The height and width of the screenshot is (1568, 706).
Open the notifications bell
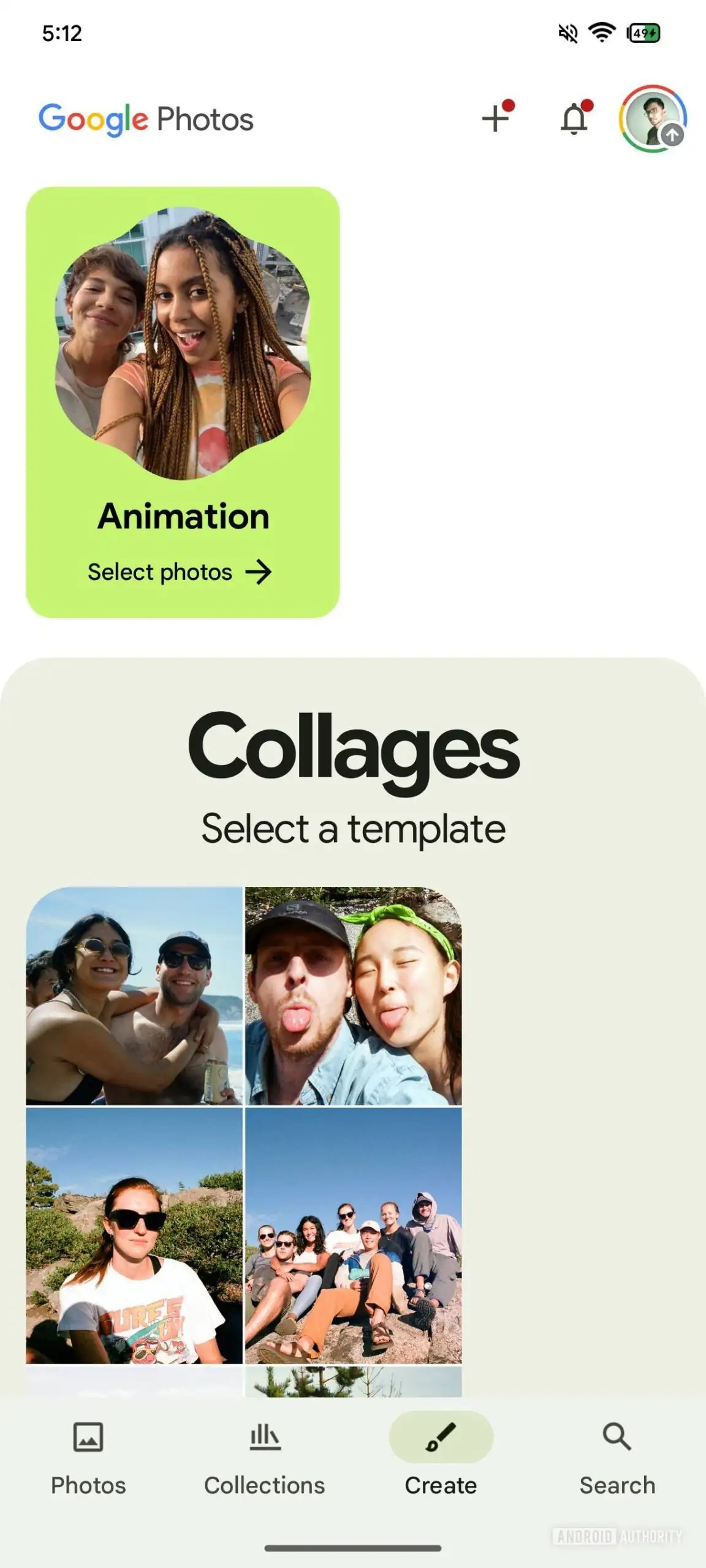(574, 118)
